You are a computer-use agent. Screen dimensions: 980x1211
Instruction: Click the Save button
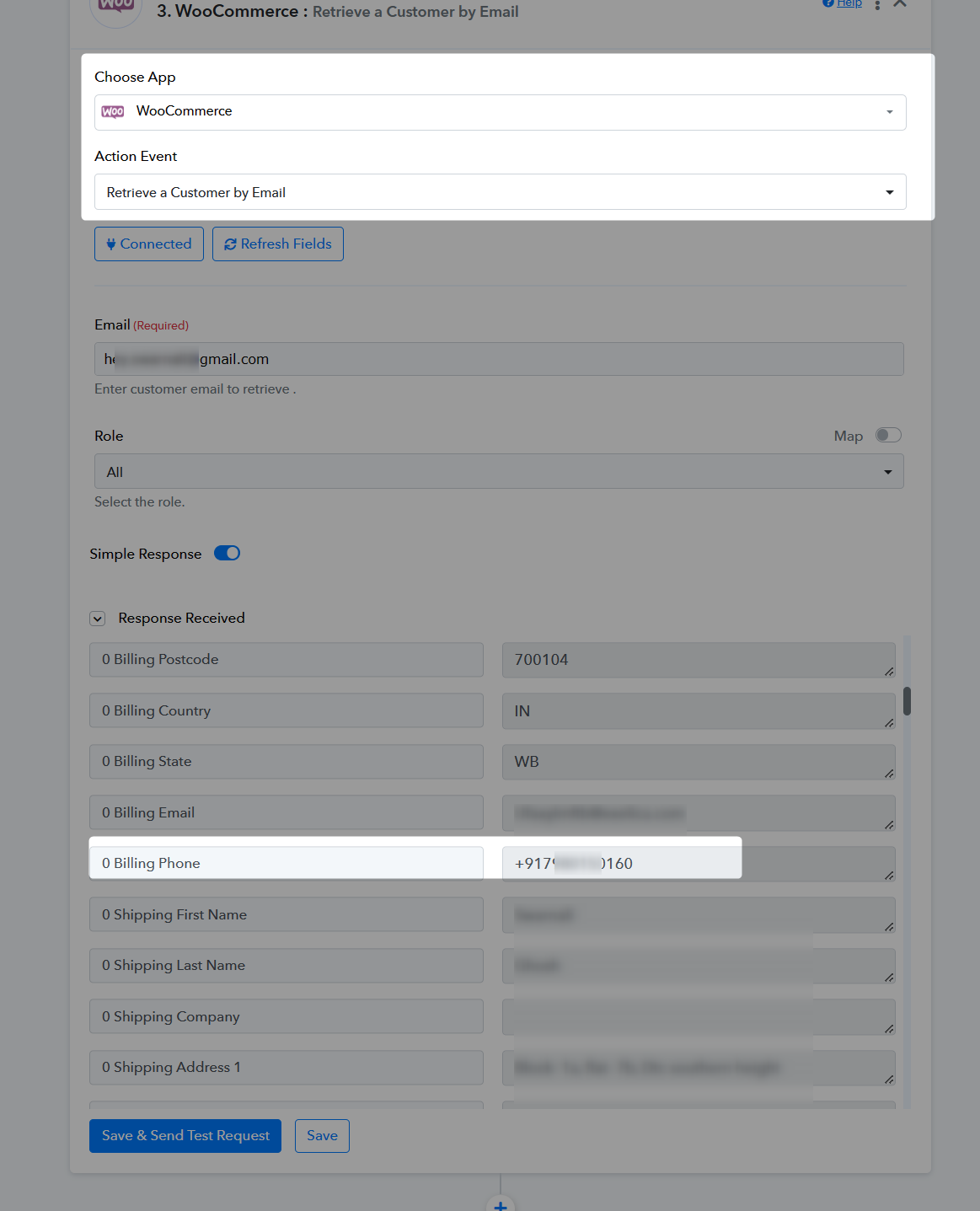click(x=322, y=1136)
